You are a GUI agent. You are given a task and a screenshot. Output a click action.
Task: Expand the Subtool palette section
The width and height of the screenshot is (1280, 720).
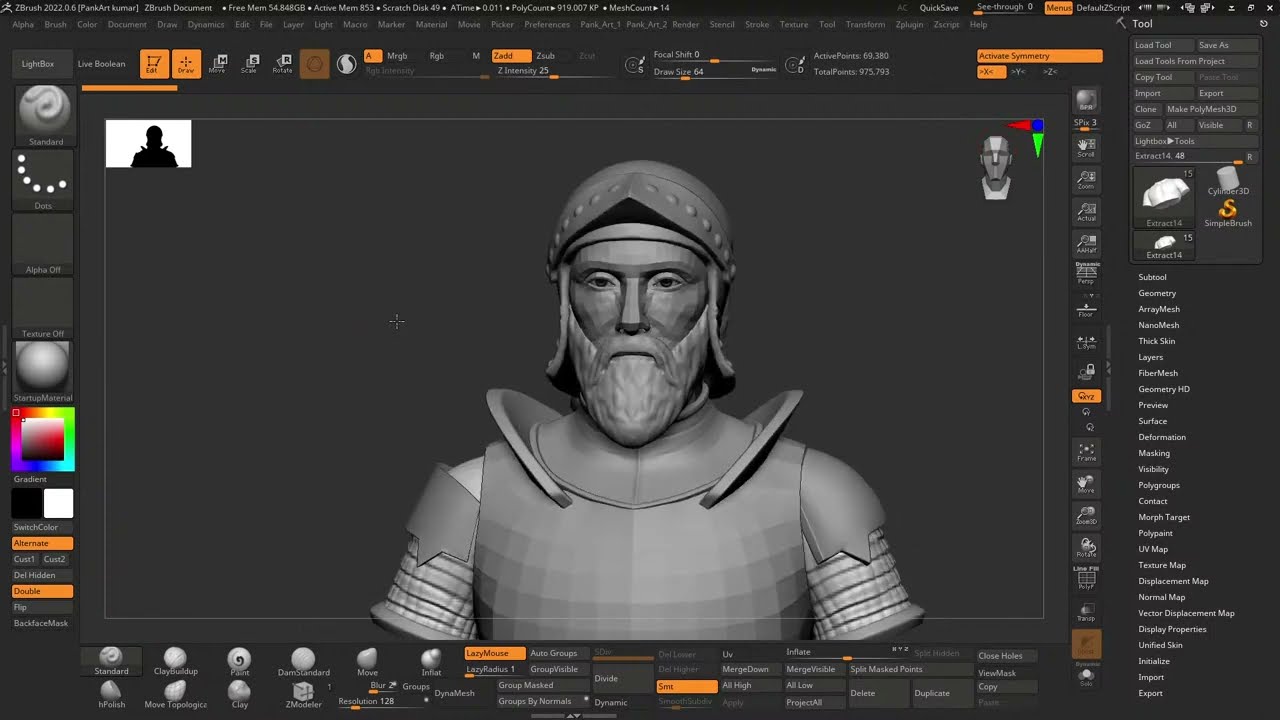tap(1152, 277)
